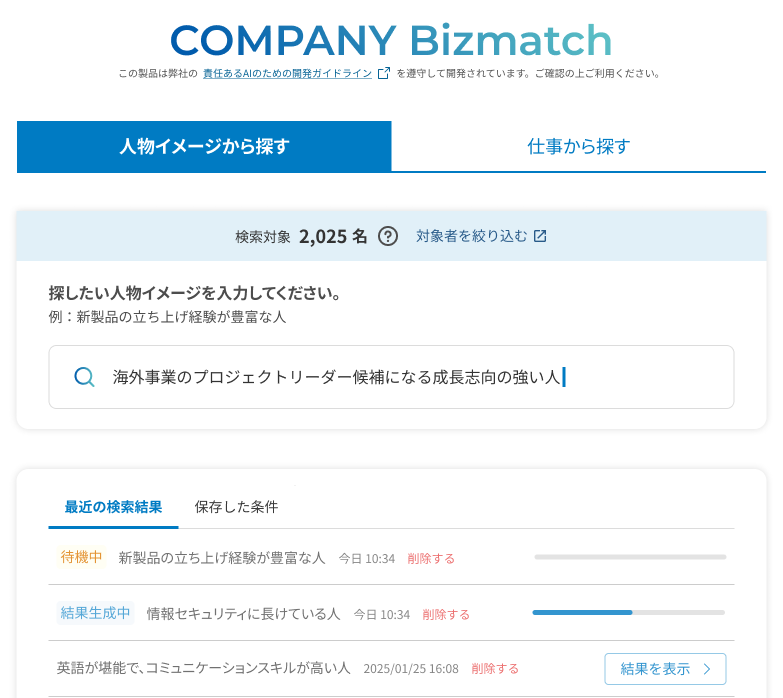Click chevron arrow on 結果を表示 button
Viewport: 783px width, 698px height.
click(x=707, y=669)
